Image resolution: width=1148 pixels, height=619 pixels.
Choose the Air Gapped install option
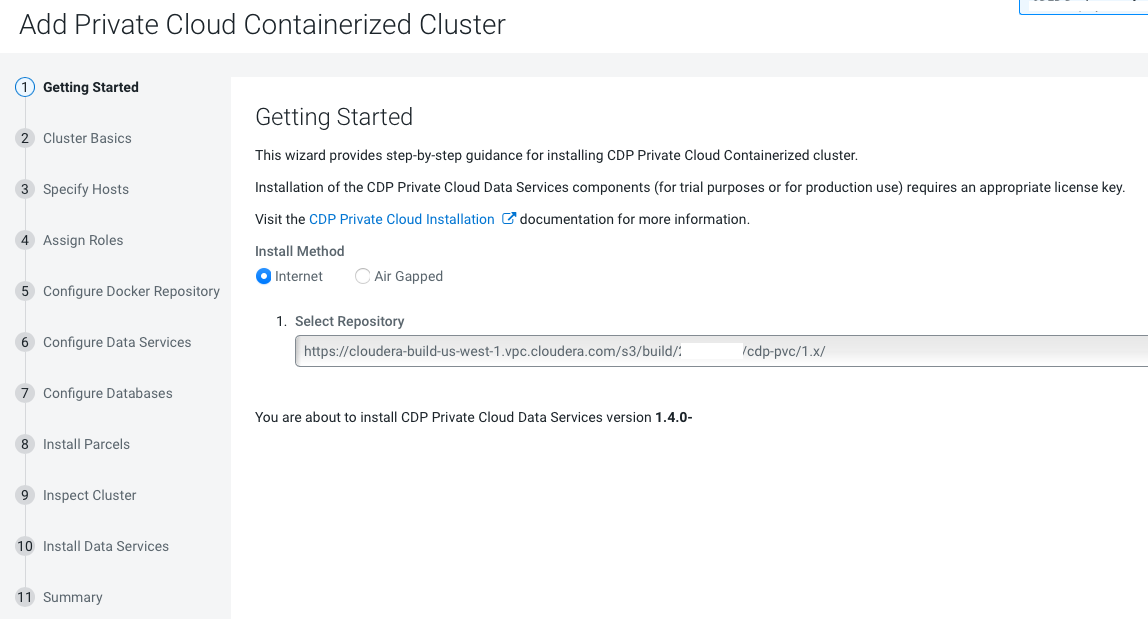coord(363,276)
